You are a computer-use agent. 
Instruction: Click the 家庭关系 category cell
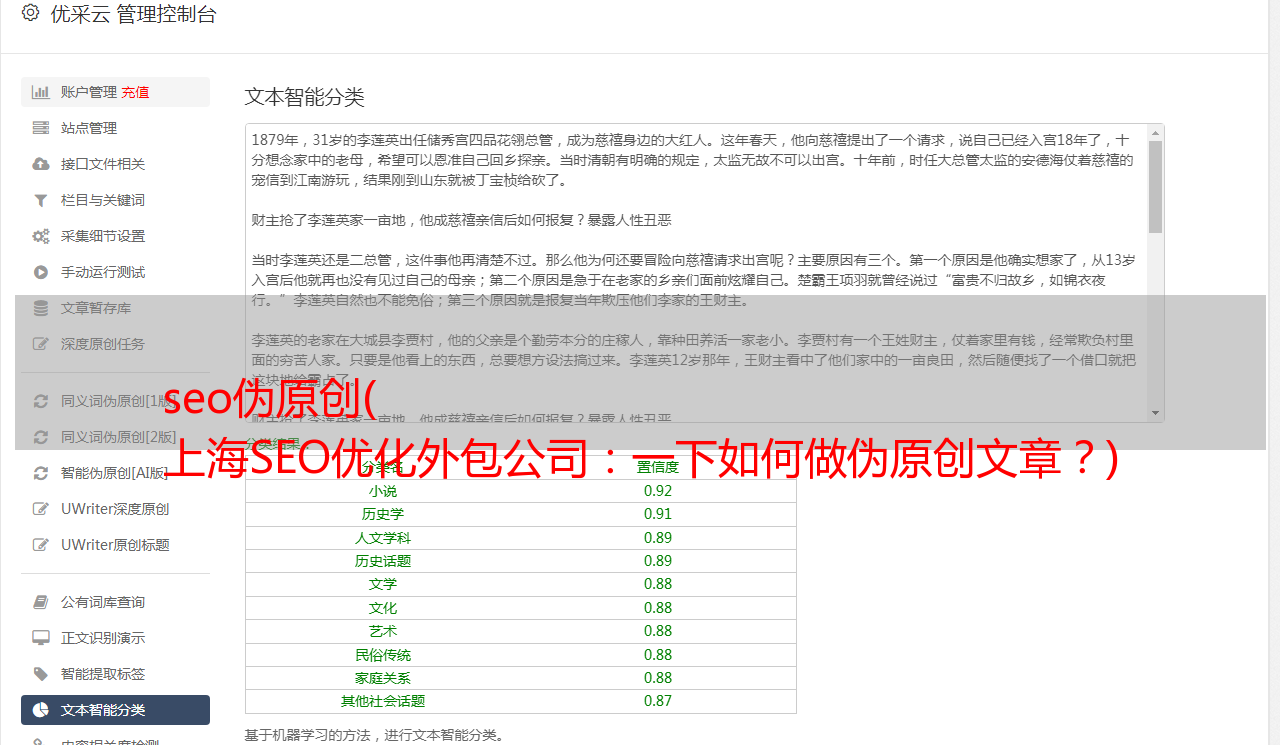click(383, 678)
